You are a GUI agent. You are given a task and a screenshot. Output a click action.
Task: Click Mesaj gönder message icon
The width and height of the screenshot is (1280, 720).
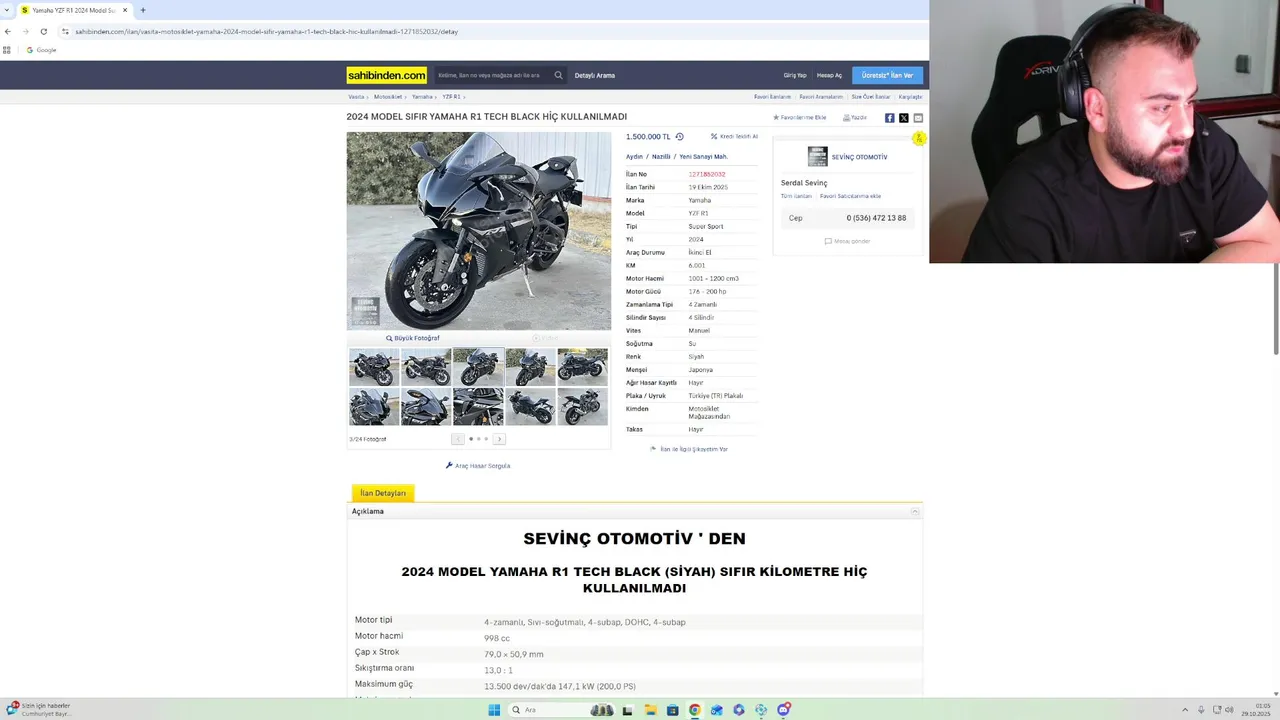[828, 241]
